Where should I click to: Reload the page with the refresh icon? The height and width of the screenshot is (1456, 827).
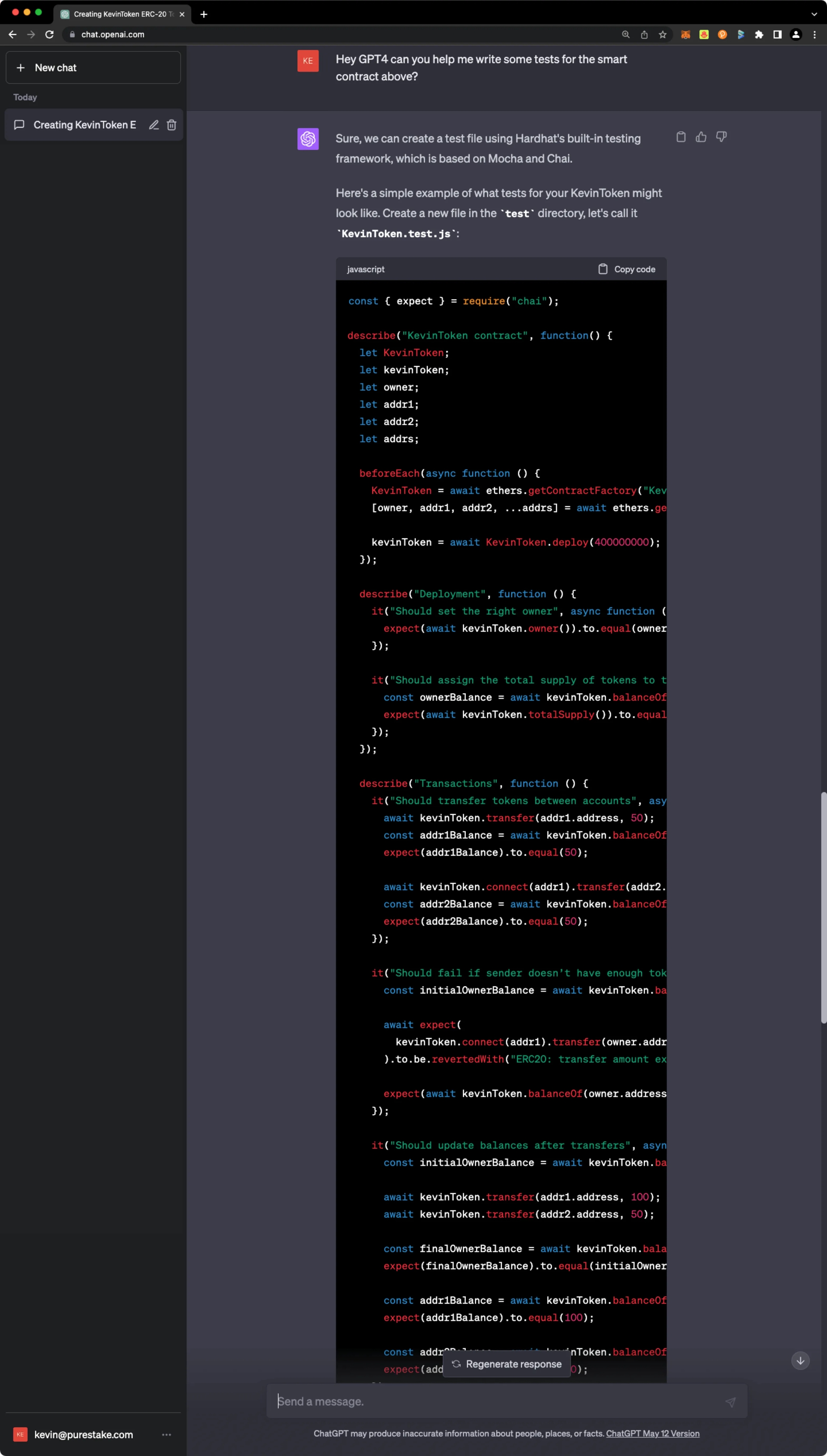pos(50,34)
